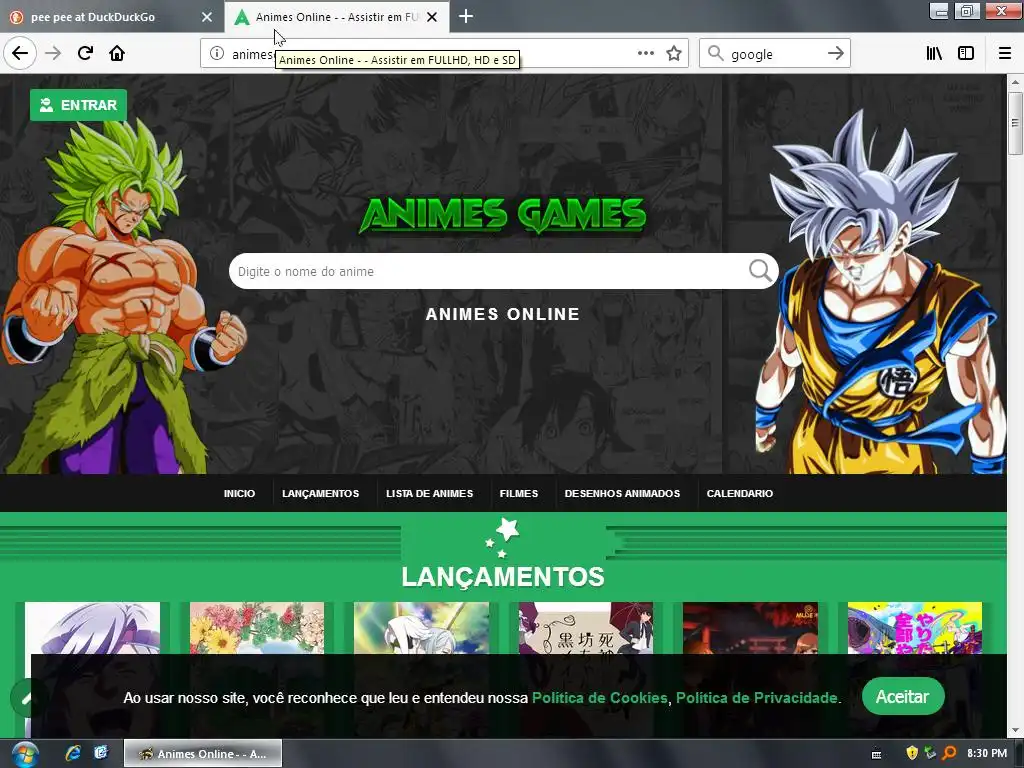
Task: Click the yellow security shield tray icon
Action: coord(912,754)
